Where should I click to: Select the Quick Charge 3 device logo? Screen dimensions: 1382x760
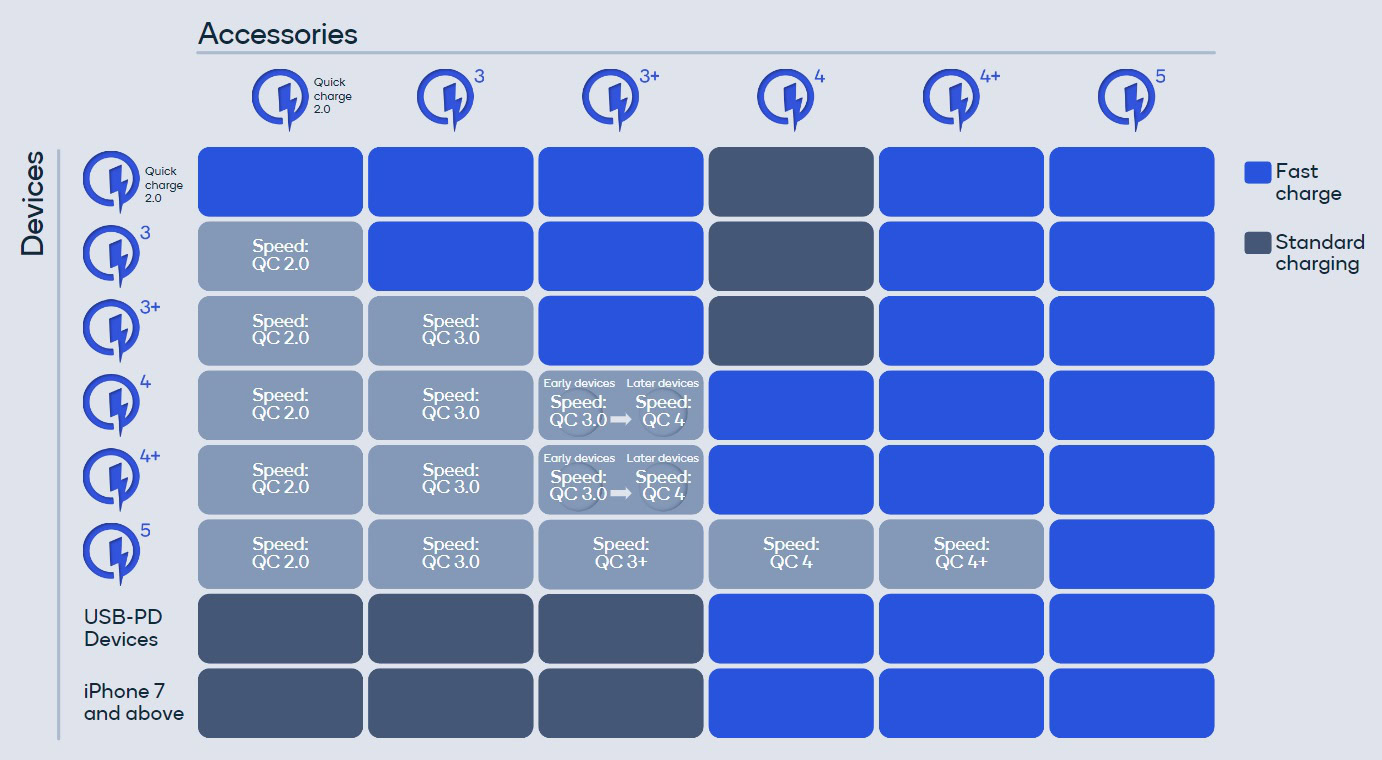point(112,257)
